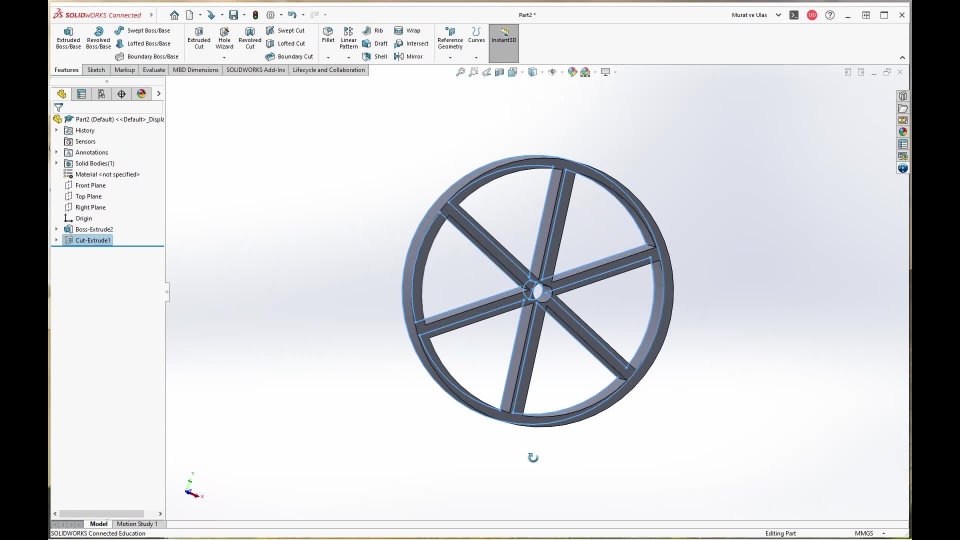Click the Rebuild traffic light icon
Screen dimensions: 960x540
point(255,15)
